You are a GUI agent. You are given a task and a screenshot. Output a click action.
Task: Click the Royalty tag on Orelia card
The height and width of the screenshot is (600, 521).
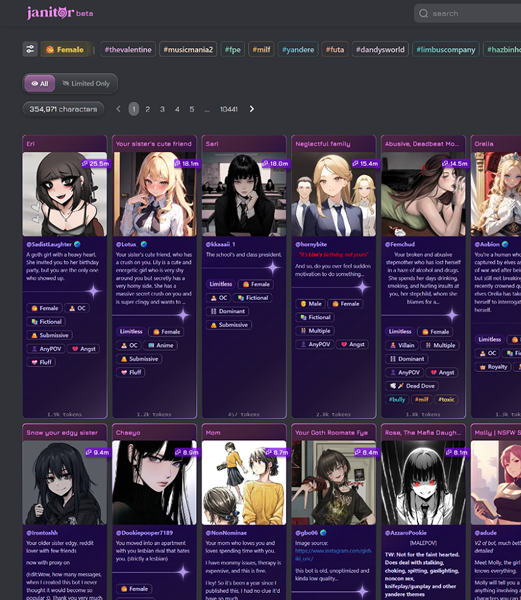pos(493,367)
